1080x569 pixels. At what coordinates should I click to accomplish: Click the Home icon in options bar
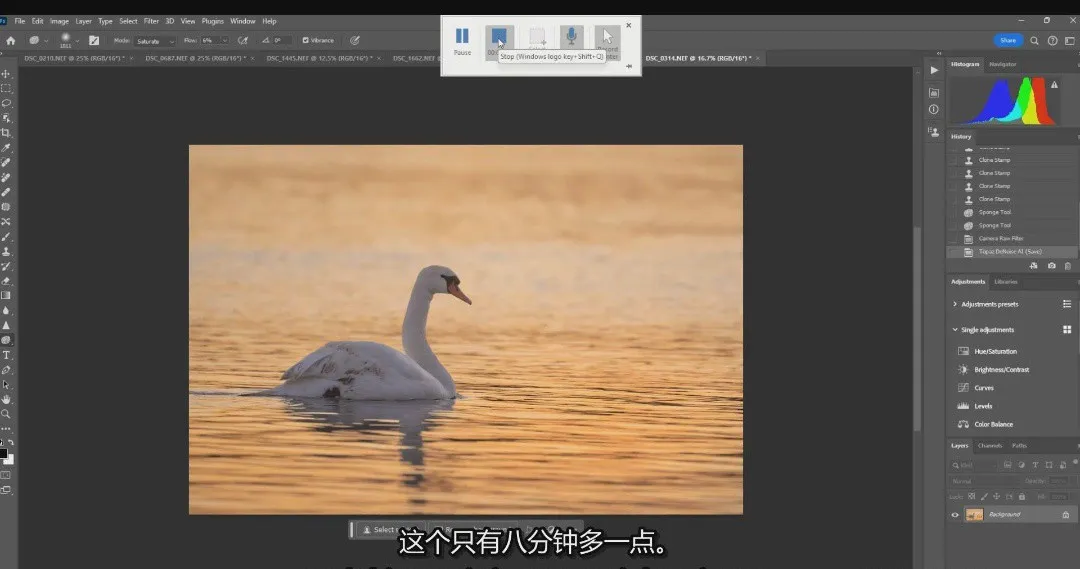tap(10, 41)
